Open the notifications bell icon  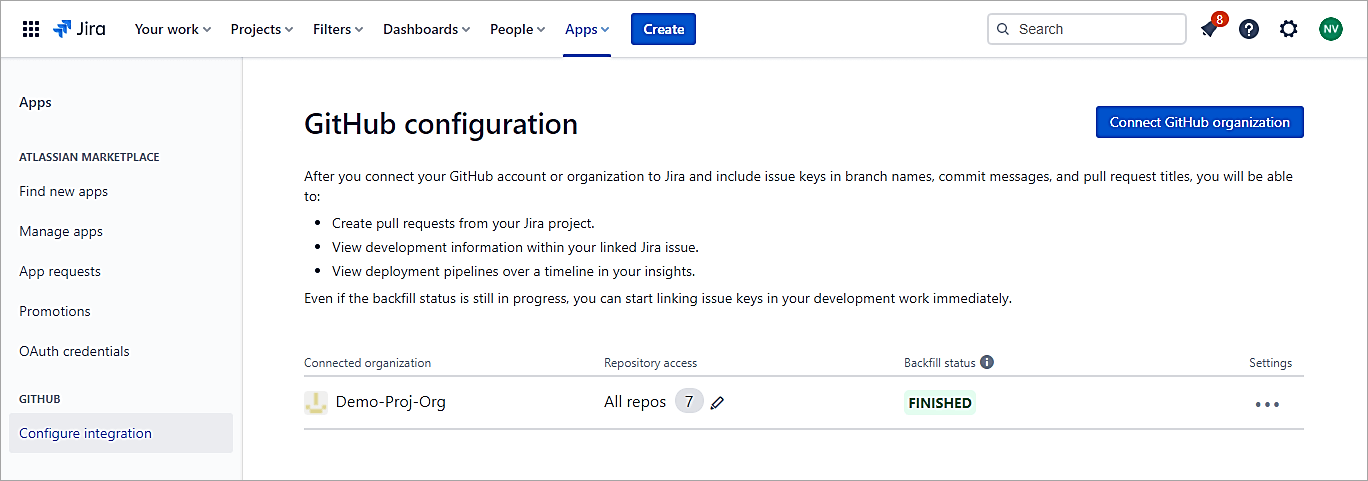1209,30
